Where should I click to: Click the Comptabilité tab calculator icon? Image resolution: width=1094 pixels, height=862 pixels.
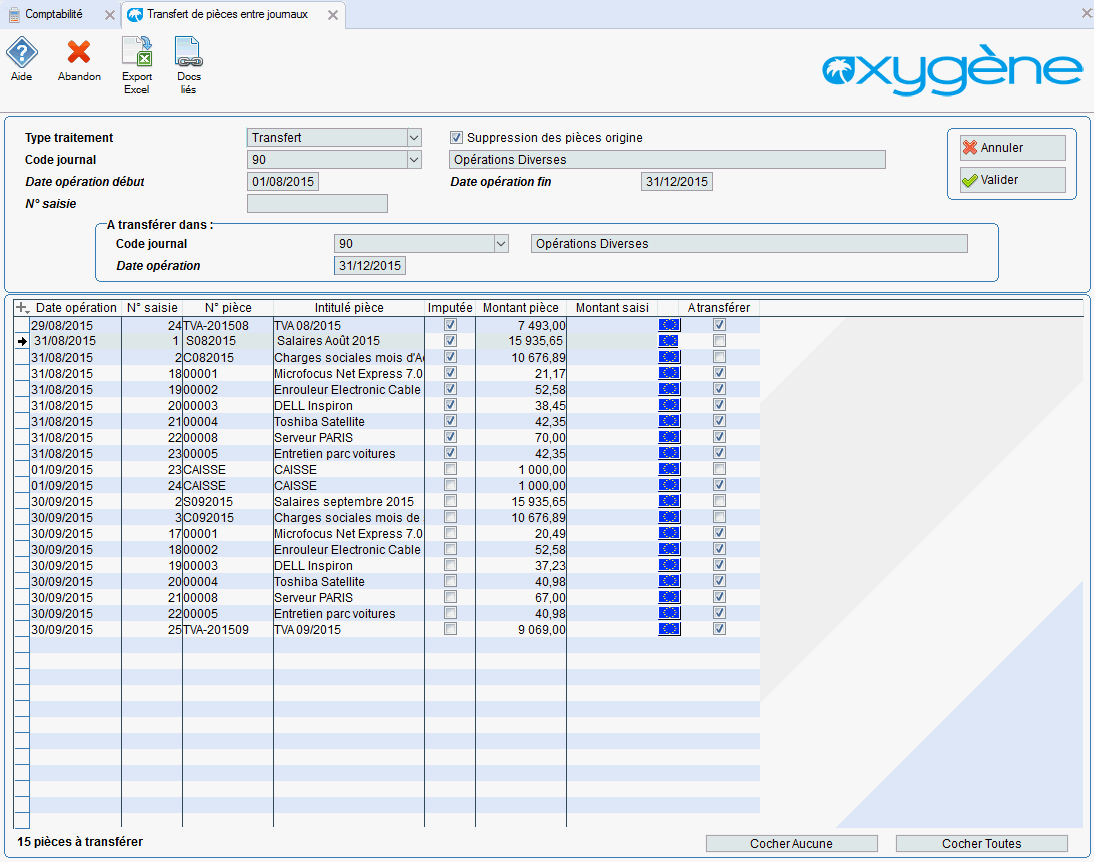(x=14, y=15)
